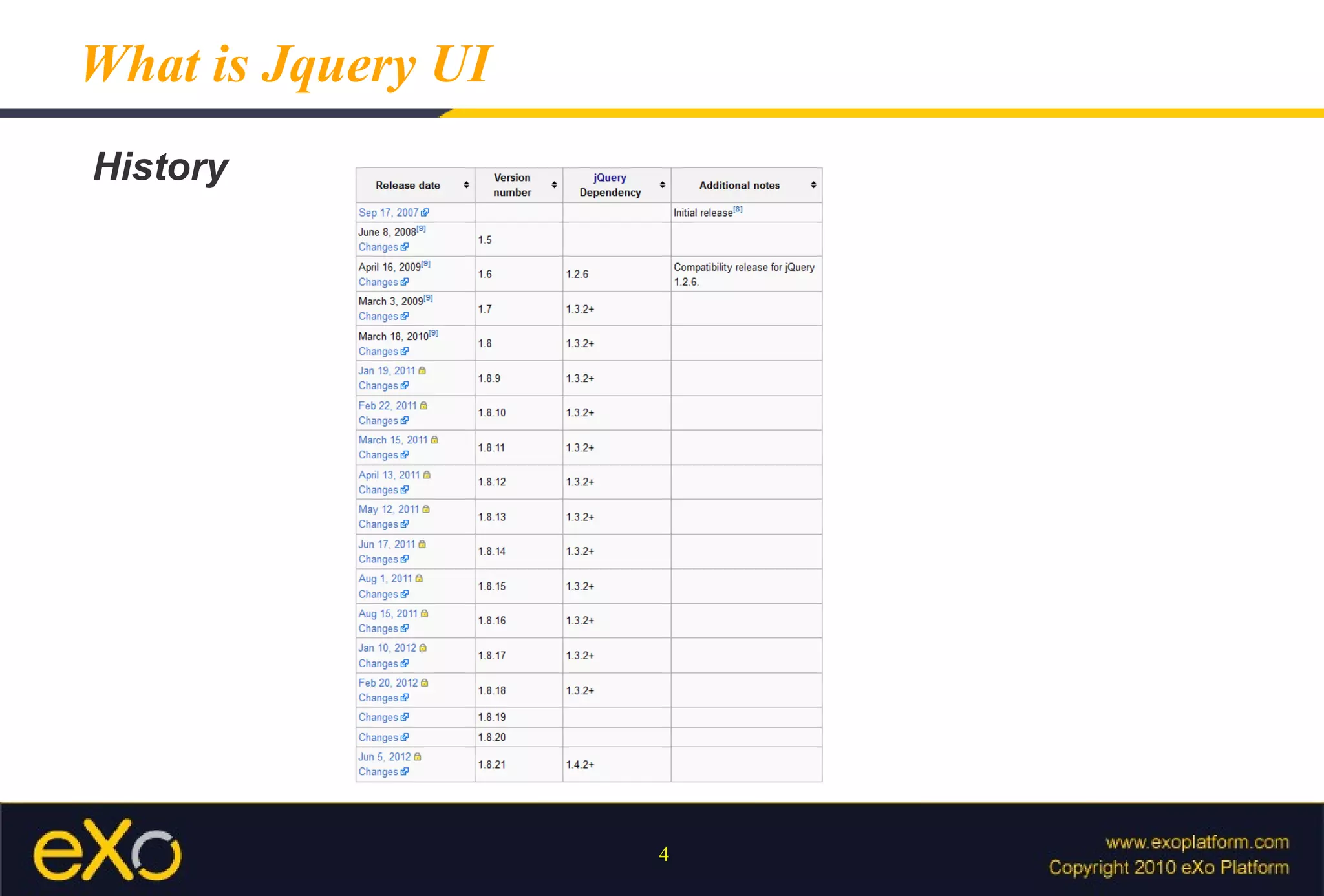Sort table by Version number arrows
1324x896 pixels.
tap(554, 185)
